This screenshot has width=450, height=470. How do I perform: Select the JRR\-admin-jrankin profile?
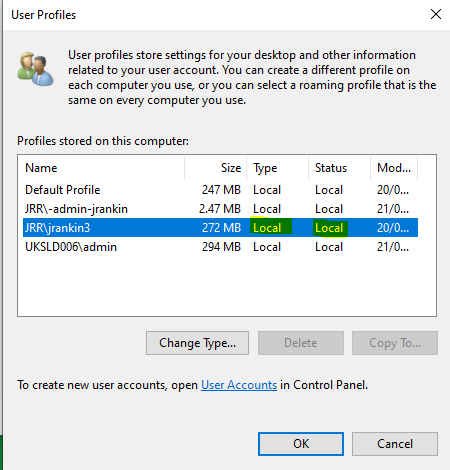tap(220, 209)
